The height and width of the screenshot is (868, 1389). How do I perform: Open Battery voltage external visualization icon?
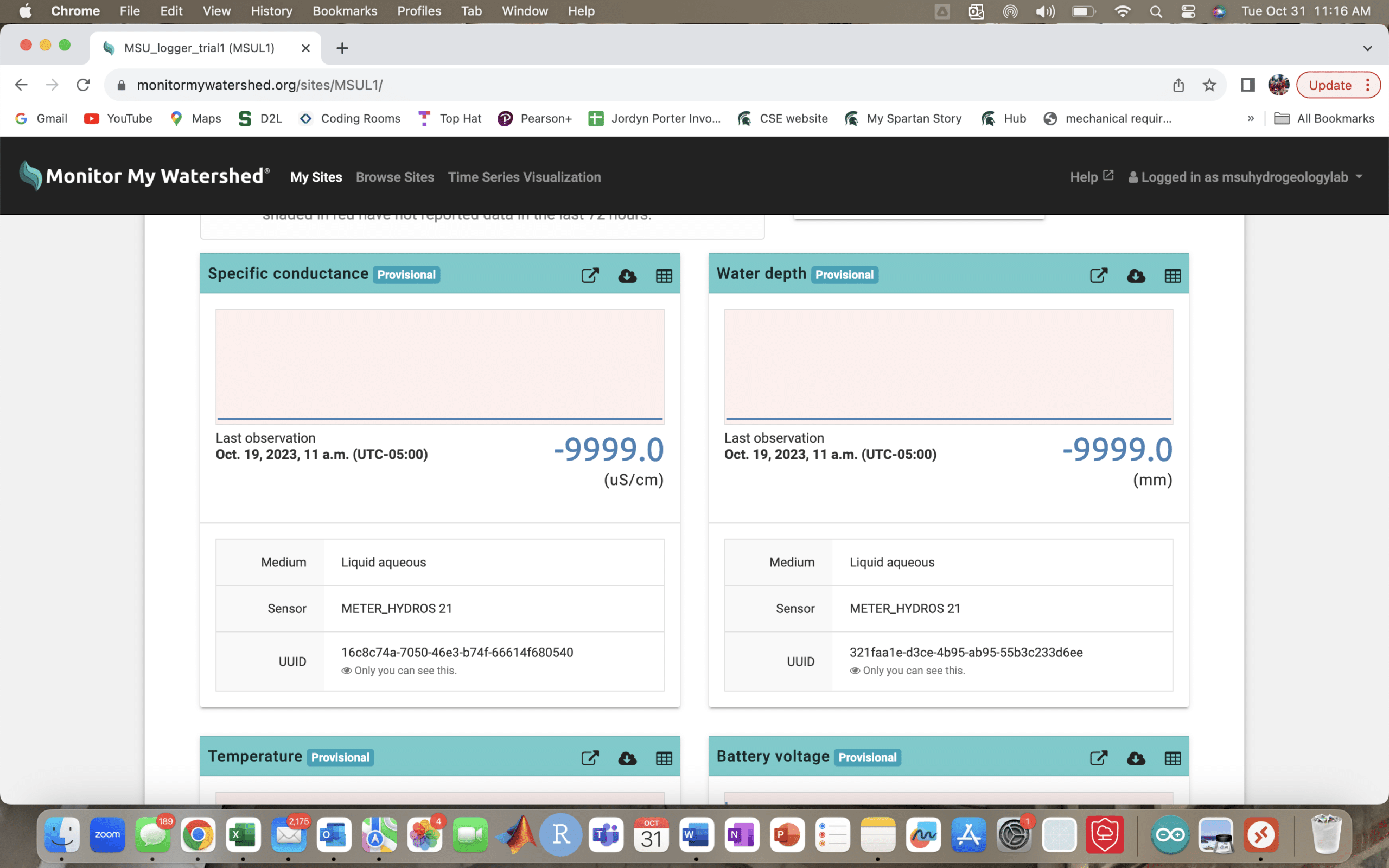1098,758
